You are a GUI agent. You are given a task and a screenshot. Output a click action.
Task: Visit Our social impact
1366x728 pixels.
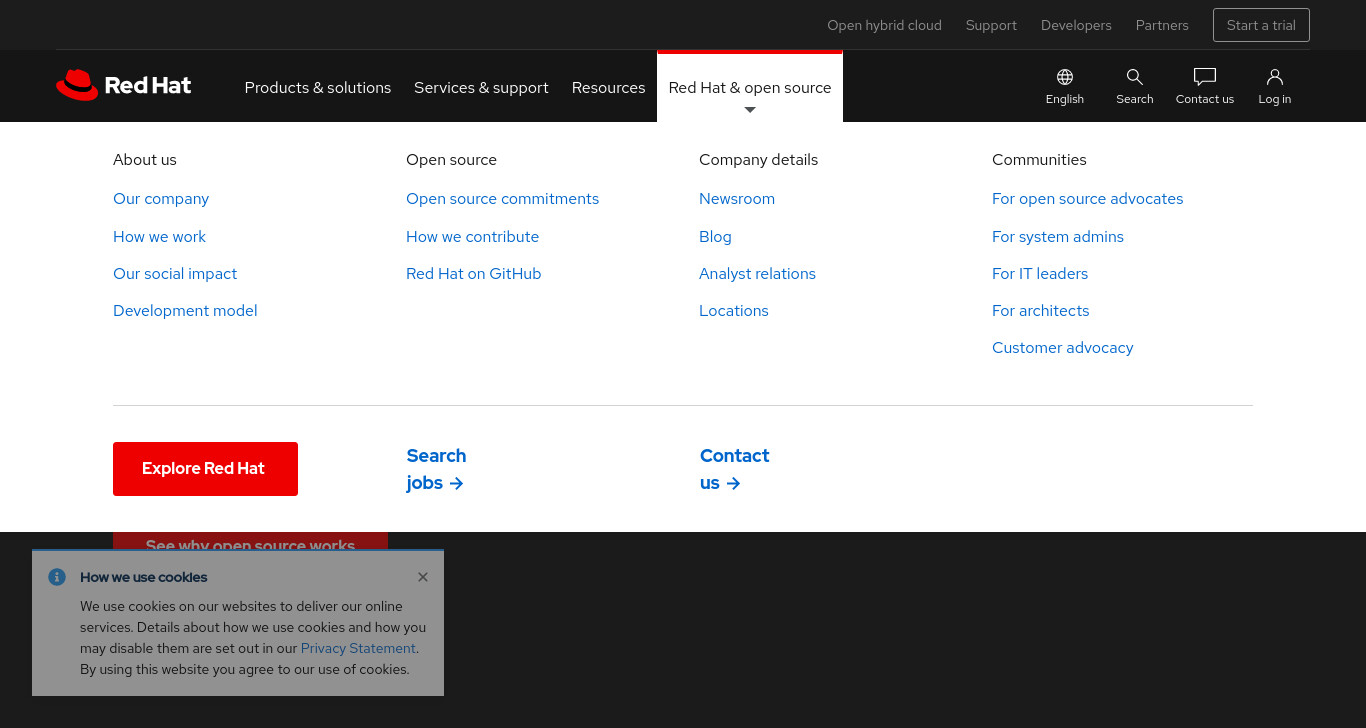coord(175,274)
